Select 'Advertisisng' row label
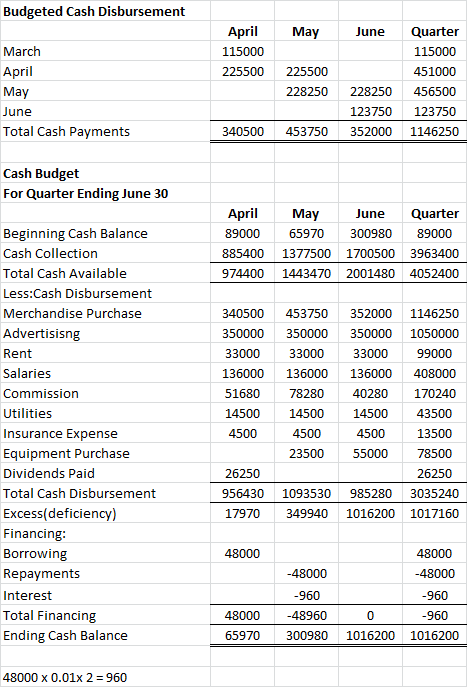The height and width of the screenshot is (687, 467). 105,333
